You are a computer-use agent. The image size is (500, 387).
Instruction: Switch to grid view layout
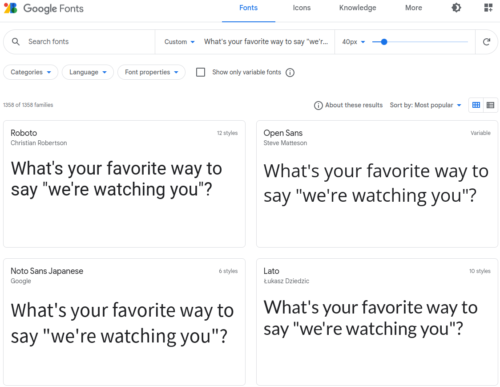(x=476, y=105)
